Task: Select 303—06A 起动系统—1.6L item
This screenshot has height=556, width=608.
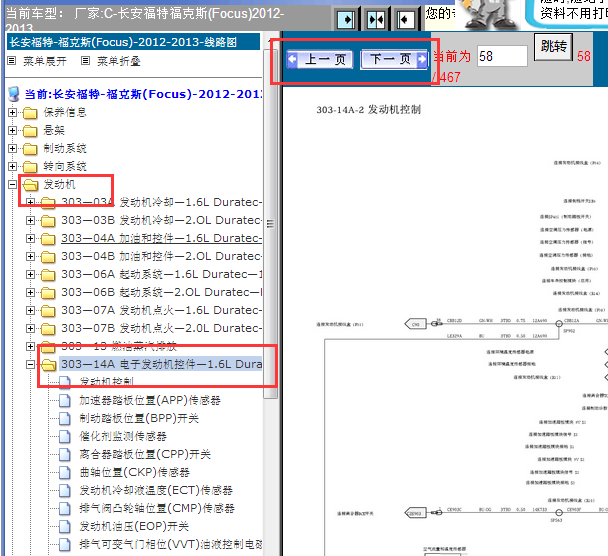Action: pyautogui.click(x=161, y=274)
